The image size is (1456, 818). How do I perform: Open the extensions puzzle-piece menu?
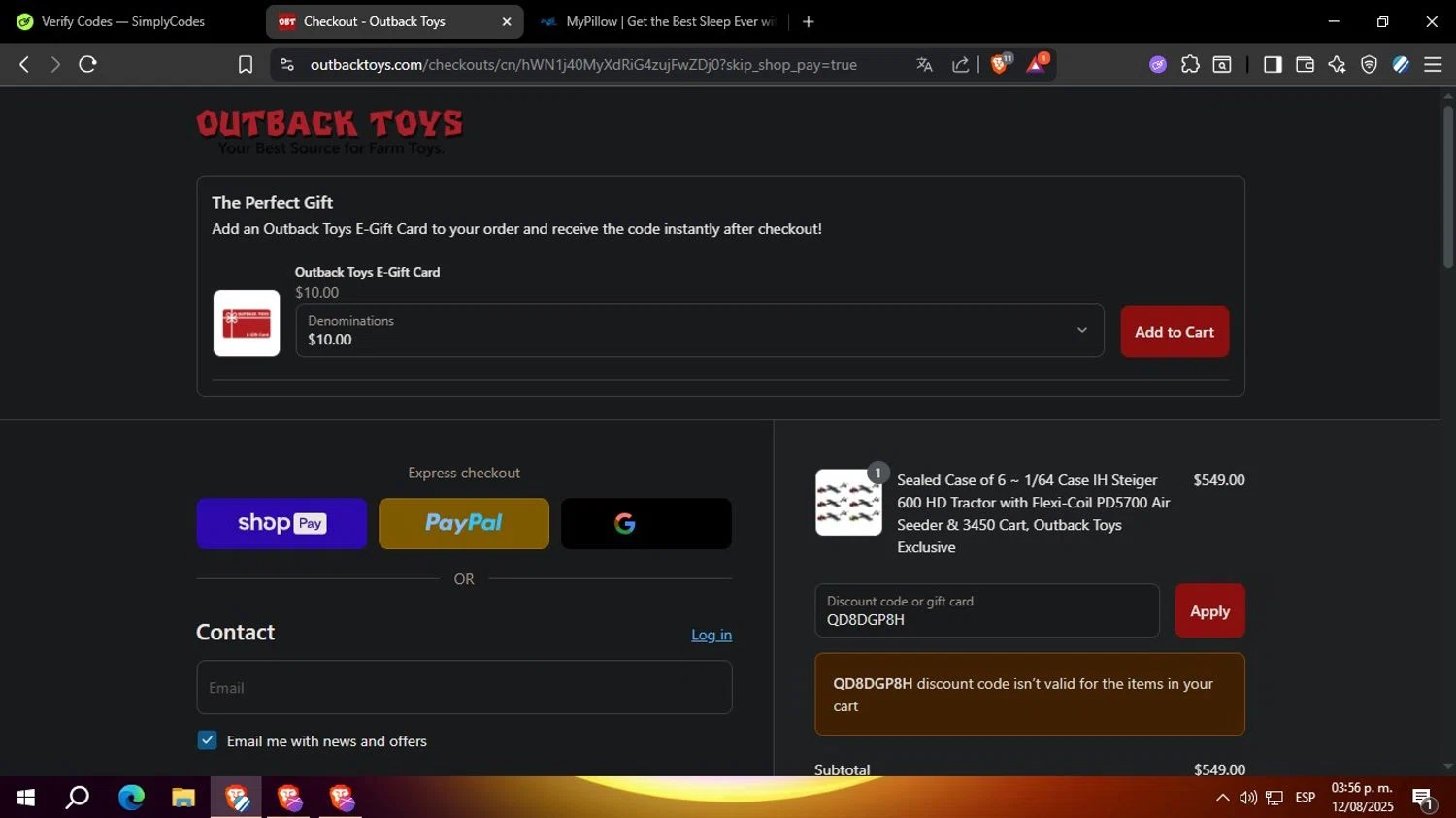[x=1190, y=64]
